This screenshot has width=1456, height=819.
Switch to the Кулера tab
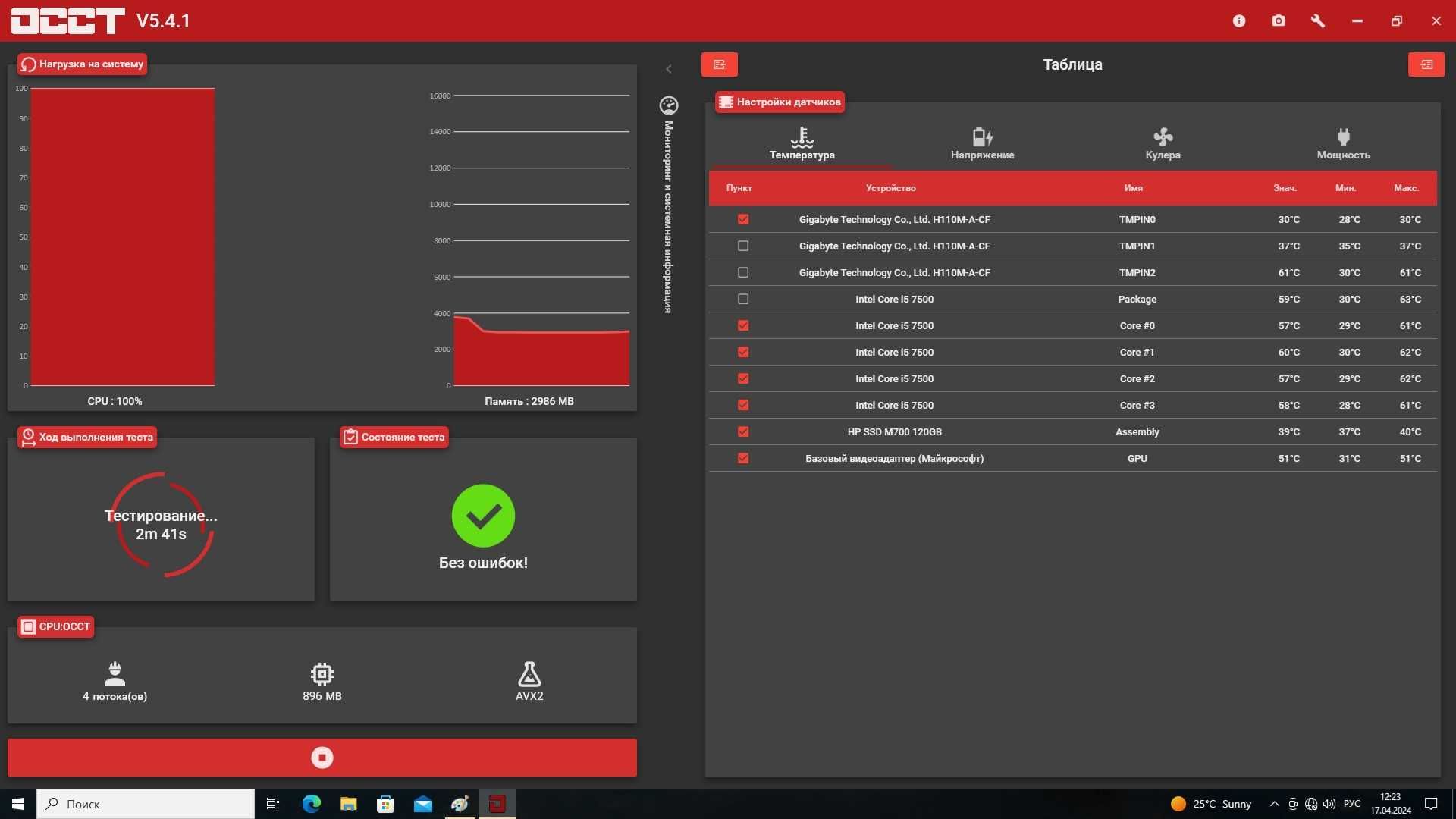pyautogui.click(x=1163, y=143)
